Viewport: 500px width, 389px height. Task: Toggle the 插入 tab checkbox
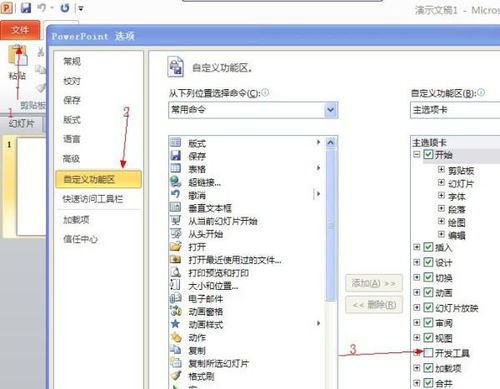[x=428, y=247]
